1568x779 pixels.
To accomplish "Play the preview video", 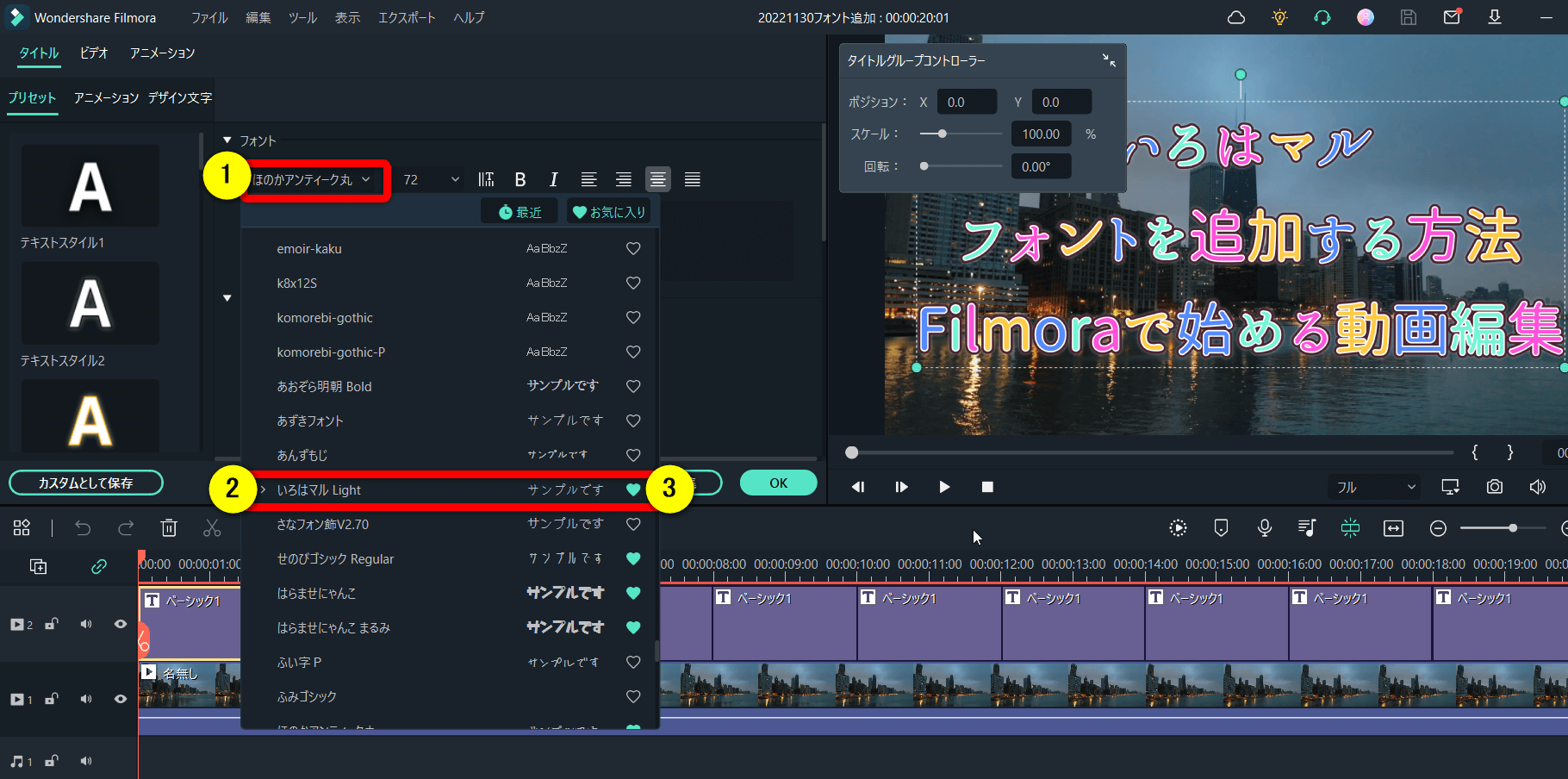I will pyautogui.click(x=944, y=487).
